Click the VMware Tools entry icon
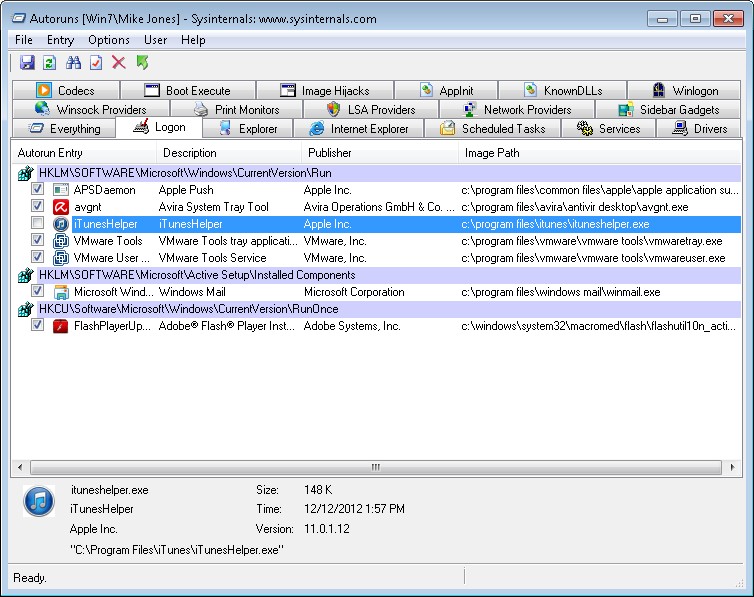Image resolution: width=754 pixels, height=597 pixels. (x=61, y=241)
